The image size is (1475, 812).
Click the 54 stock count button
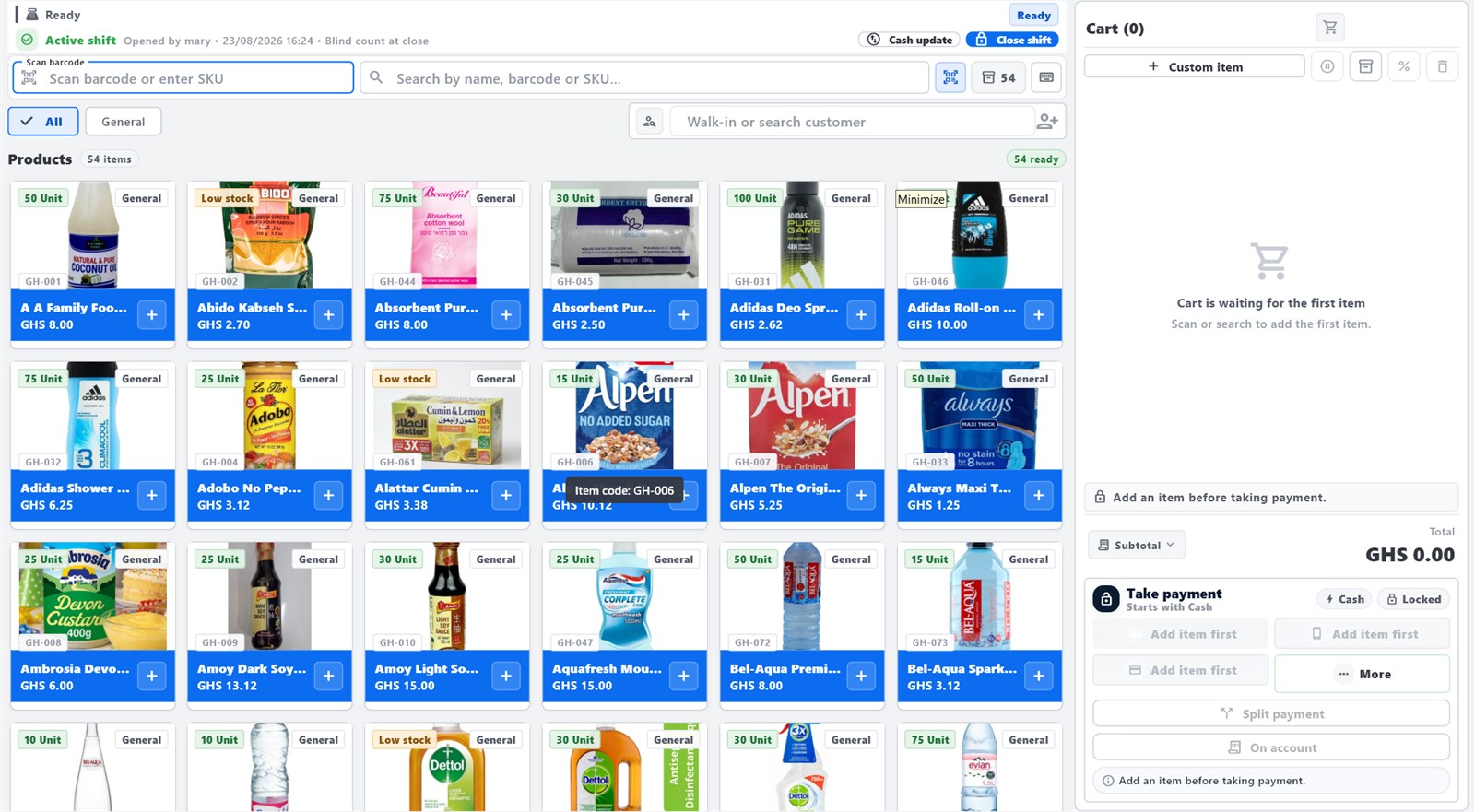998,78
